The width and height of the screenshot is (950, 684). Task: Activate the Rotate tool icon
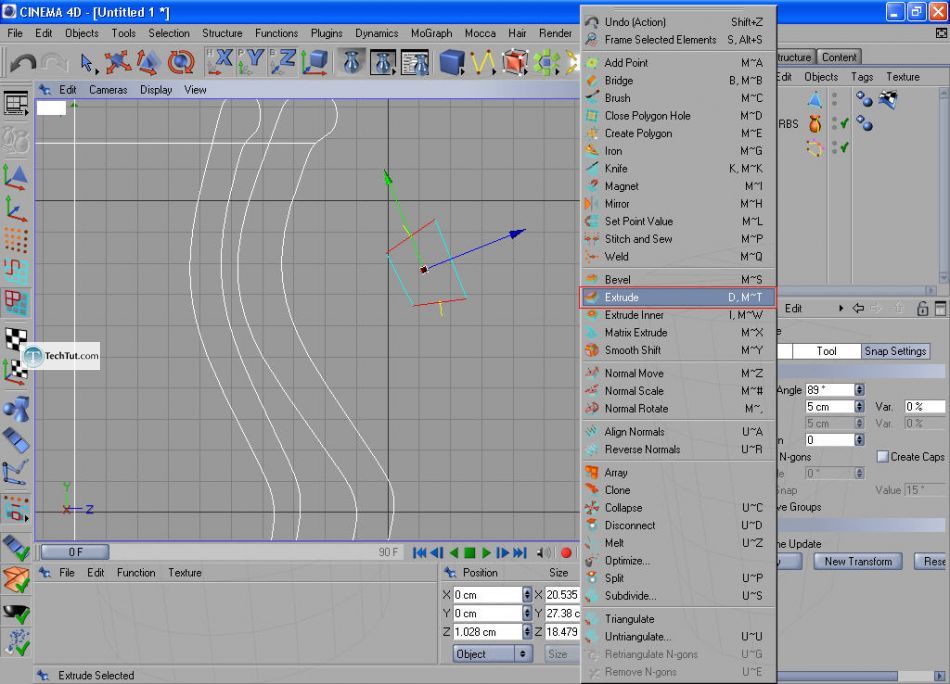coord(181,62)
